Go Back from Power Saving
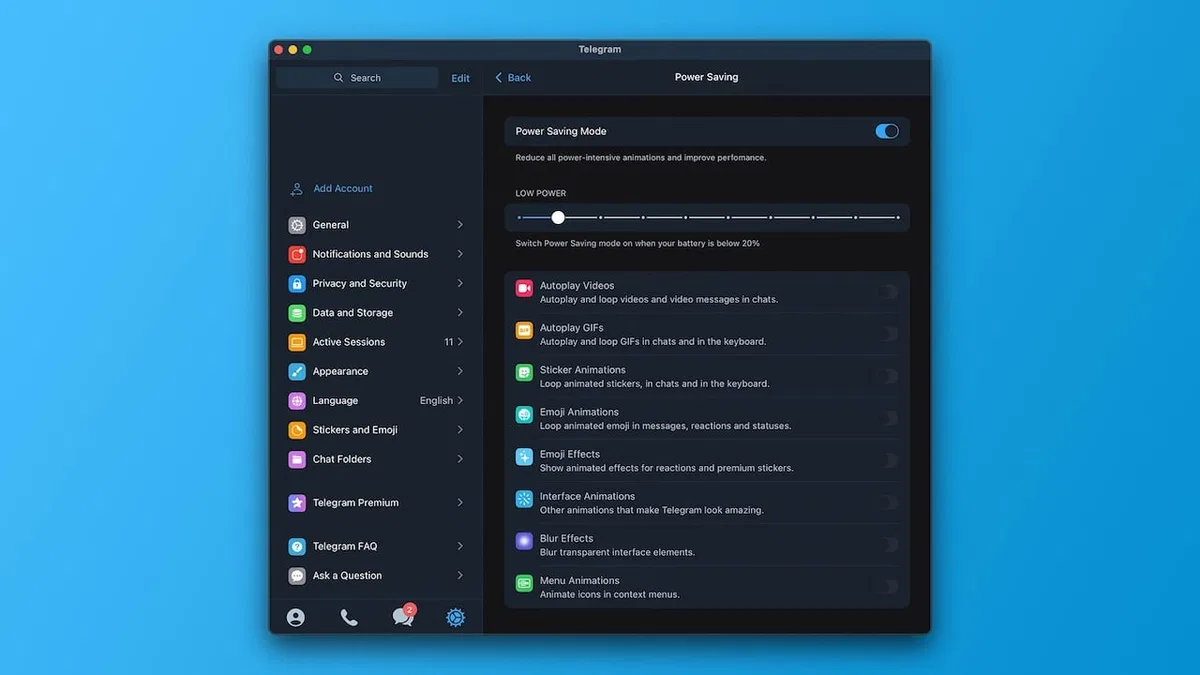 513,77
